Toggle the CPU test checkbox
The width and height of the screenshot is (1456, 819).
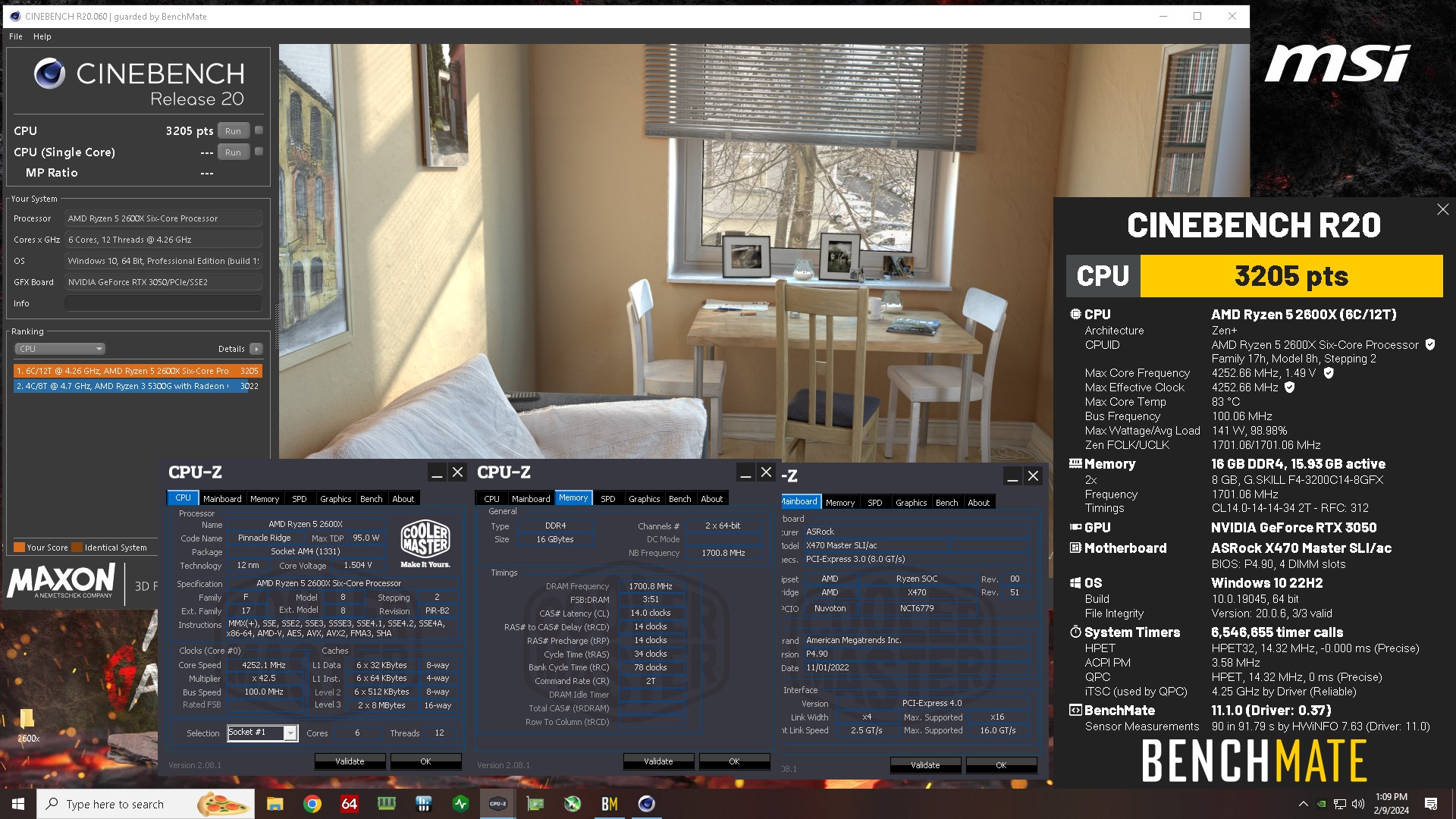pos(259,130)
